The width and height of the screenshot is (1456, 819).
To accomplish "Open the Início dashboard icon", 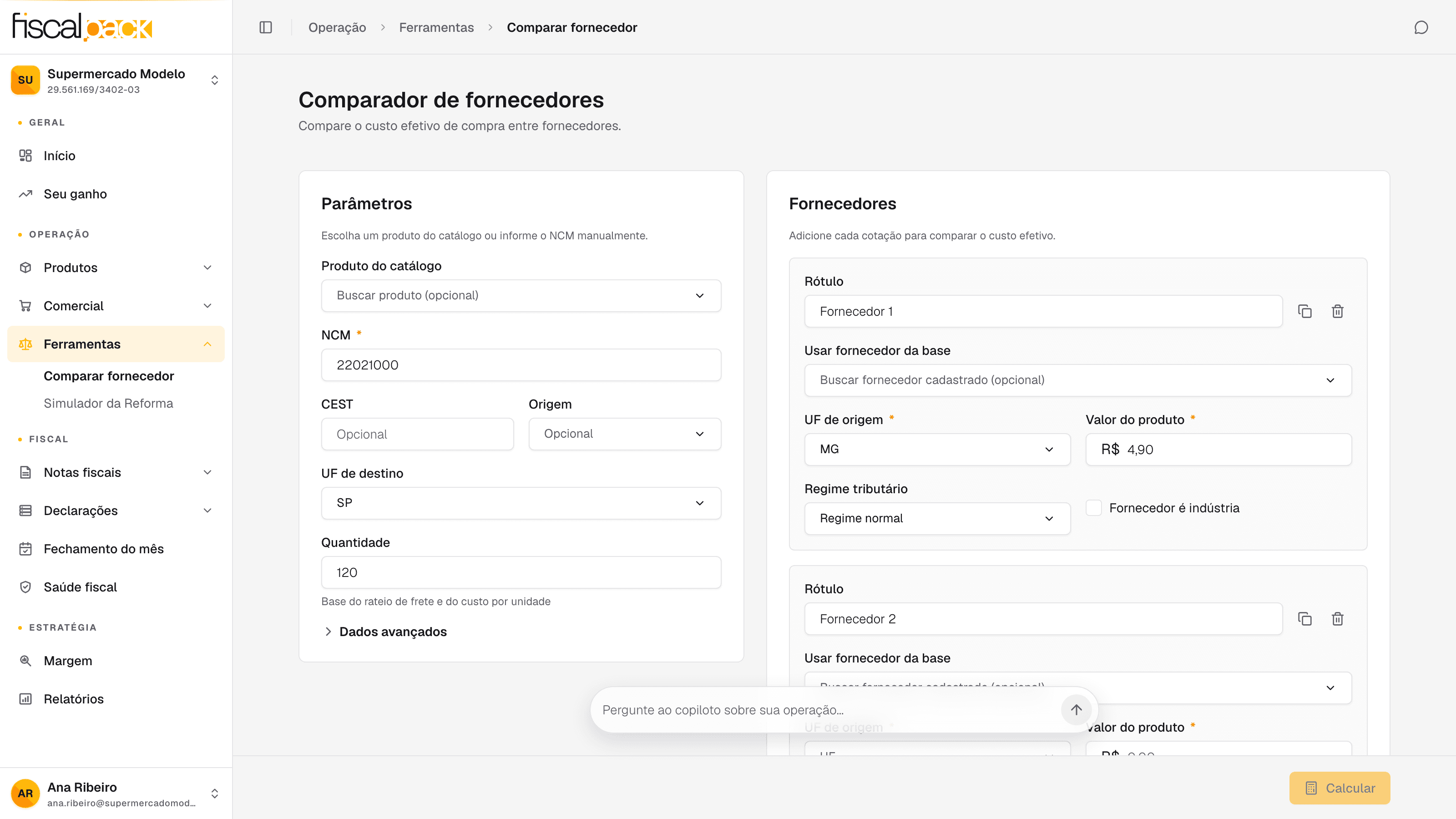I will coord(25,156).
